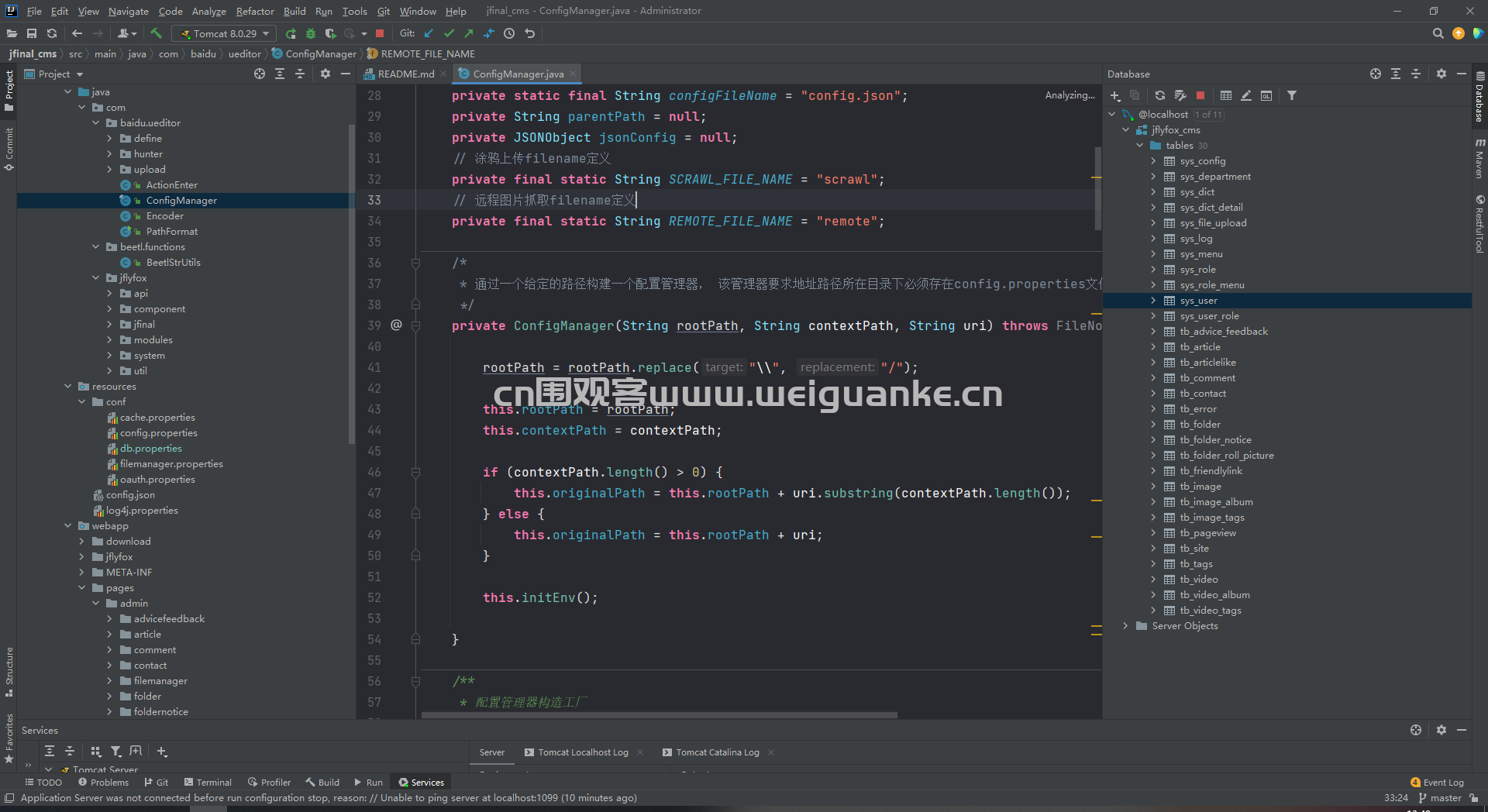The width and height of the screenshot is (1488, 812).
Task: Collapse the tables folder in Database tree
Action: pos(1139,146)
